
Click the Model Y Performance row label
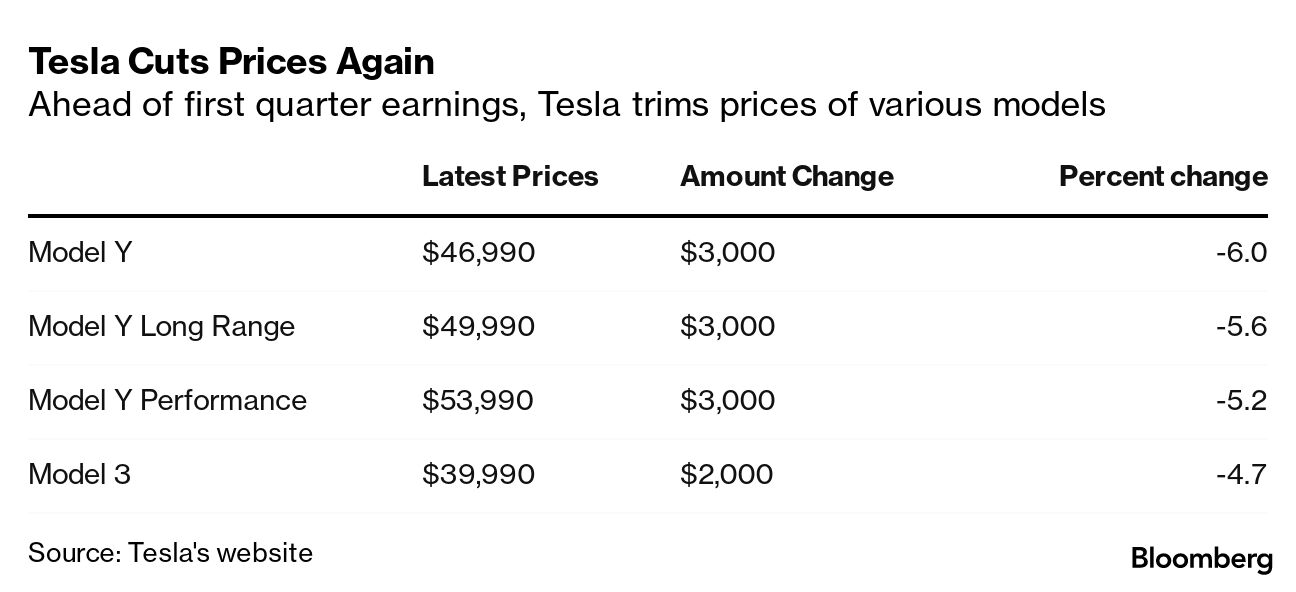click(167, 400)
